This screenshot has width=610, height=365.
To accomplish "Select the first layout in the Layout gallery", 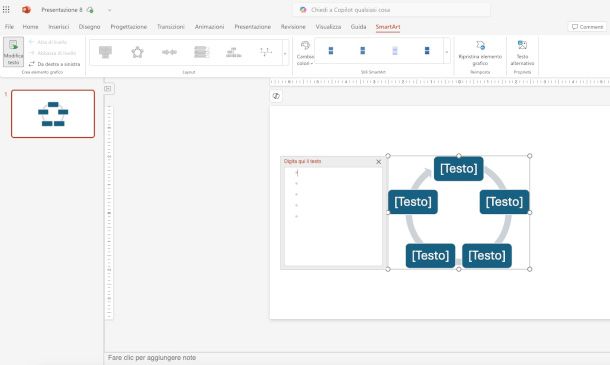I will (x=105, y=52).
